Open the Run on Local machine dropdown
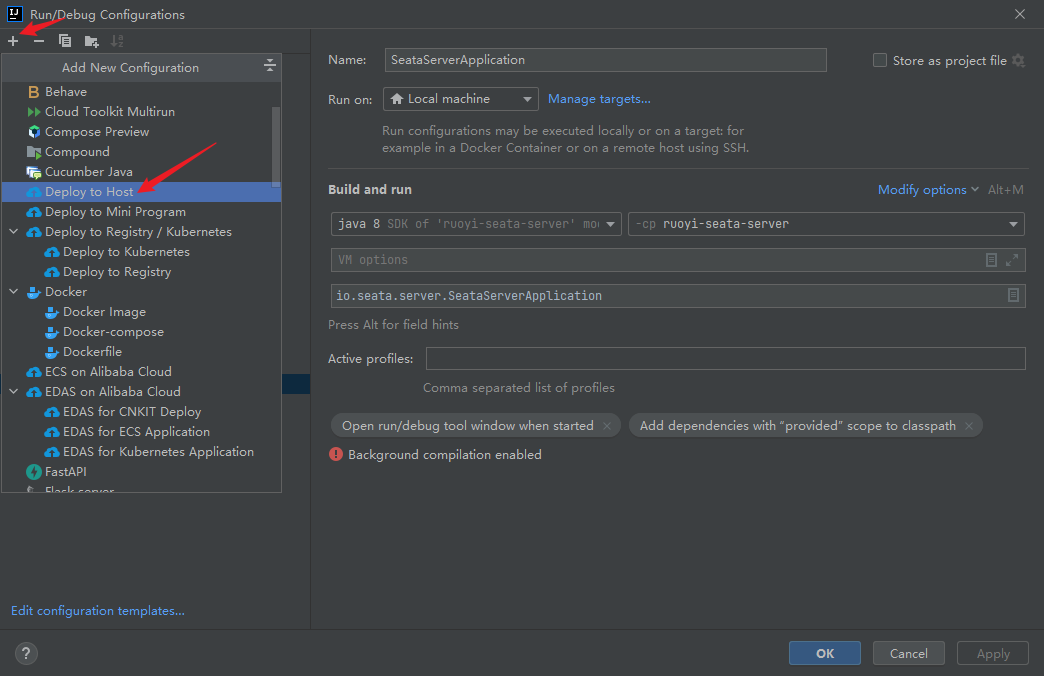 pos(461,99)
